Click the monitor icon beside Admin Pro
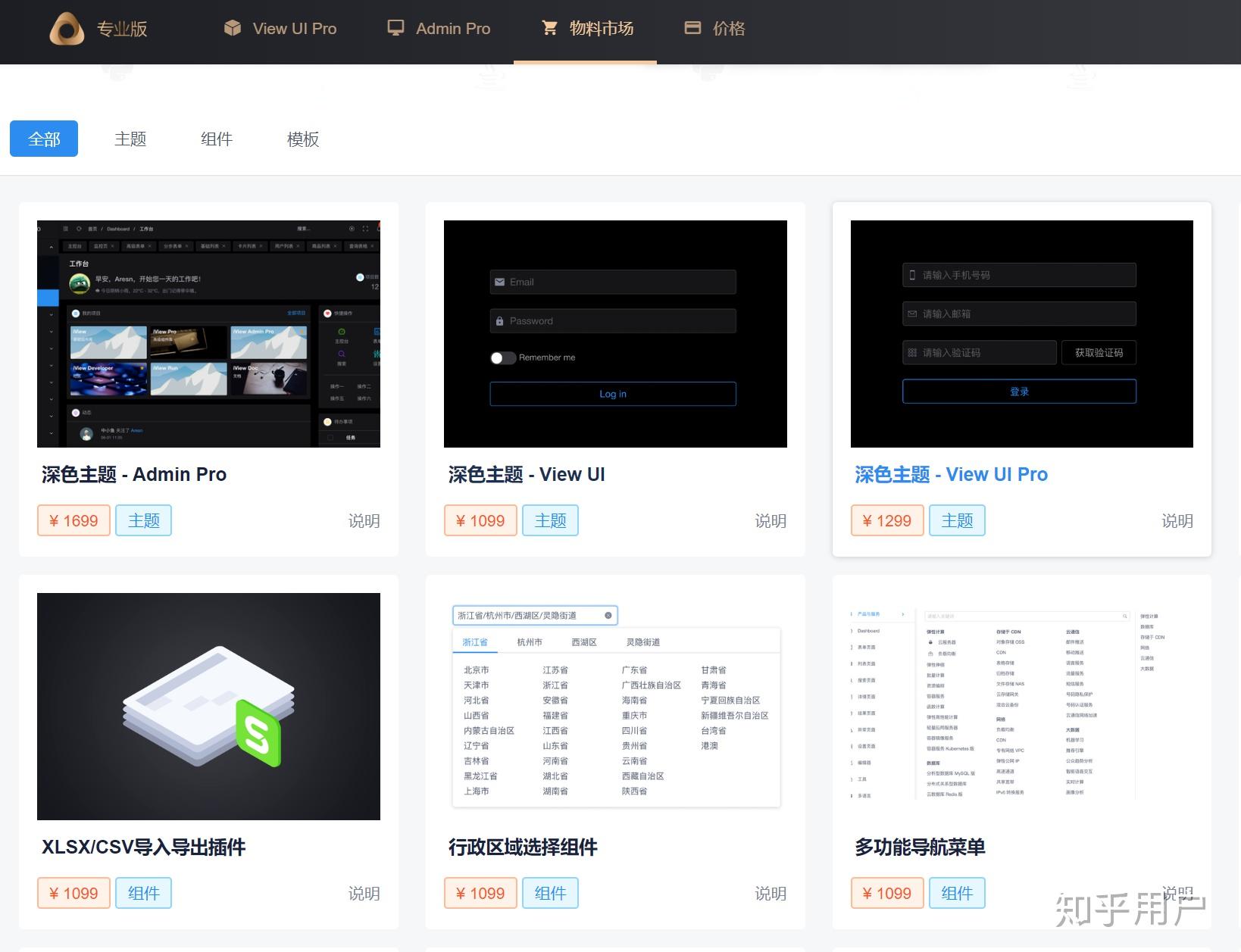Screen dimensions: 1241x952 [x=395, y=27]
